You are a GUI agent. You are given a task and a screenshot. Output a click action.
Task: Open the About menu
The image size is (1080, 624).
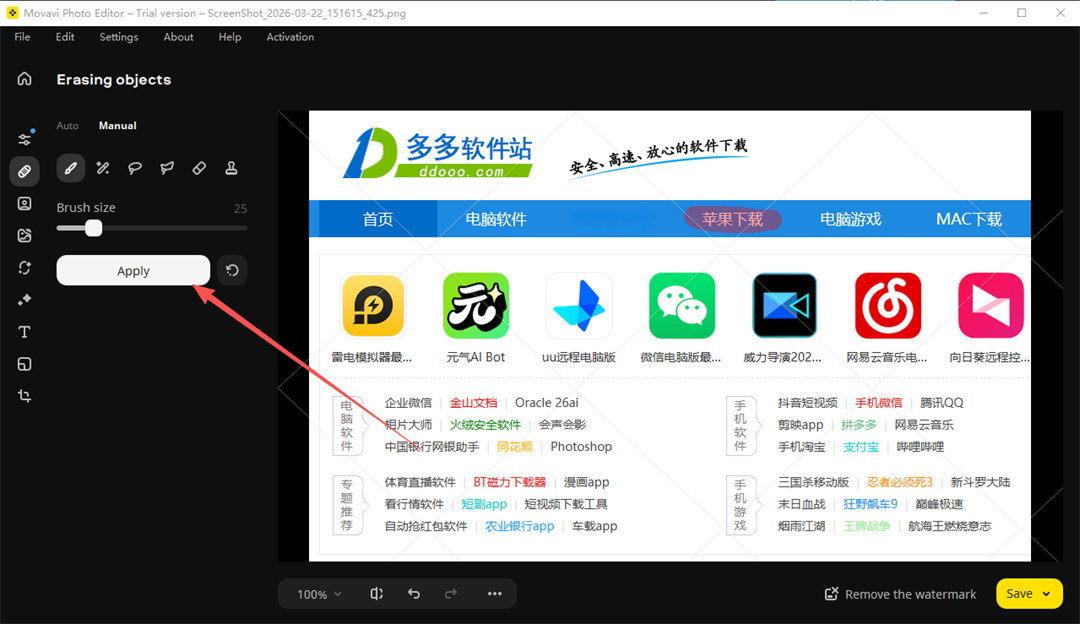(178, 37)
